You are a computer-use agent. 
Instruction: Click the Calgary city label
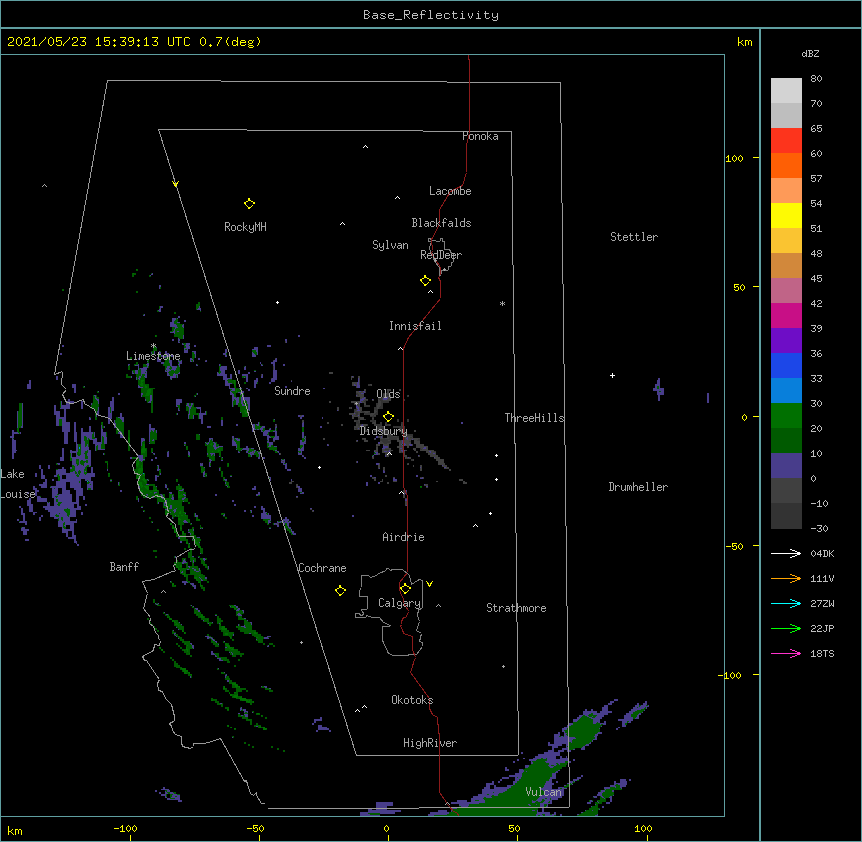point(400,603)
